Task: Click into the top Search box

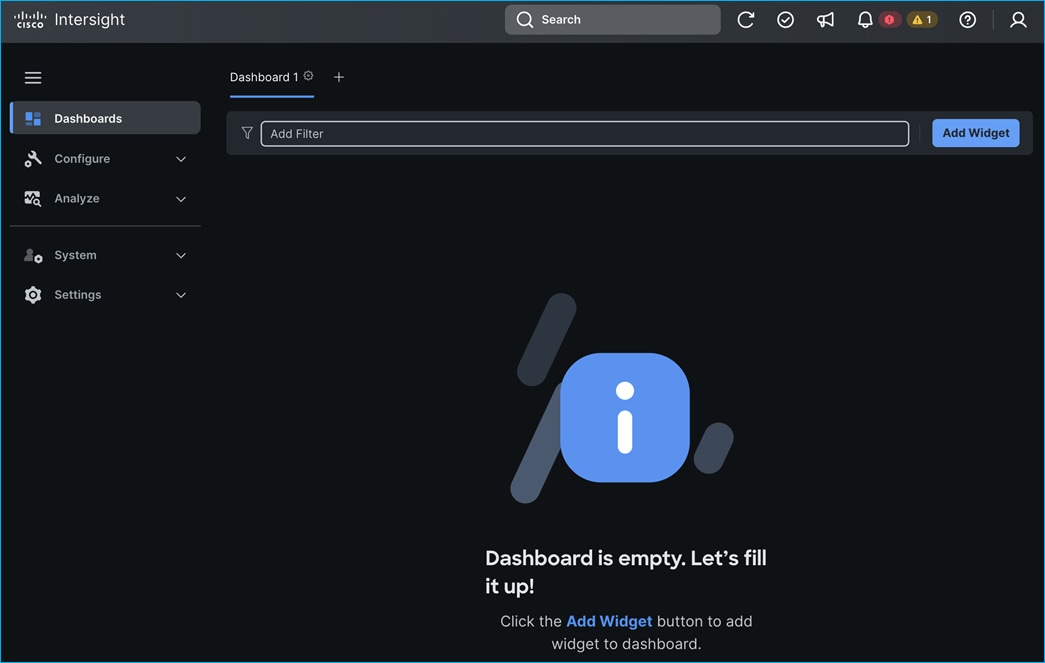Action: pos(612,20)
